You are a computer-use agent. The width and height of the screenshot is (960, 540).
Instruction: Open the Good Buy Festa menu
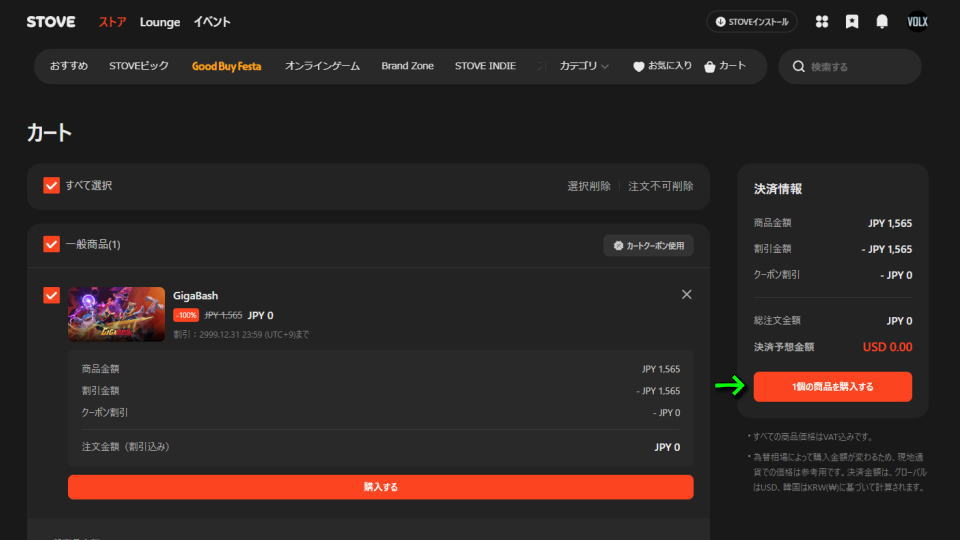click(226, 66)
